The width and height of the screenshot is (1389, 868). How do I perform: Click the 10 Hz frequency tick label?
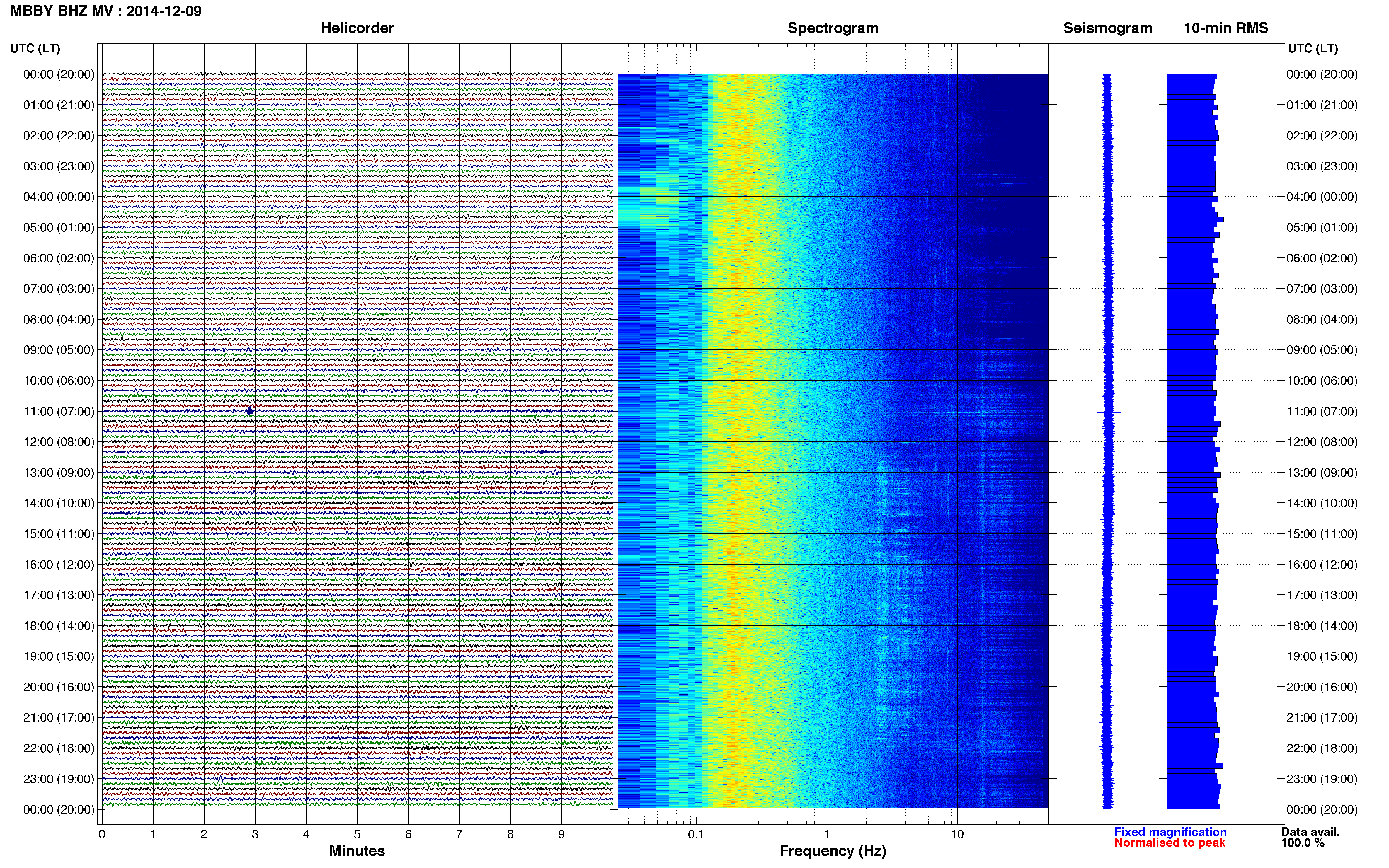coord(957,835)
